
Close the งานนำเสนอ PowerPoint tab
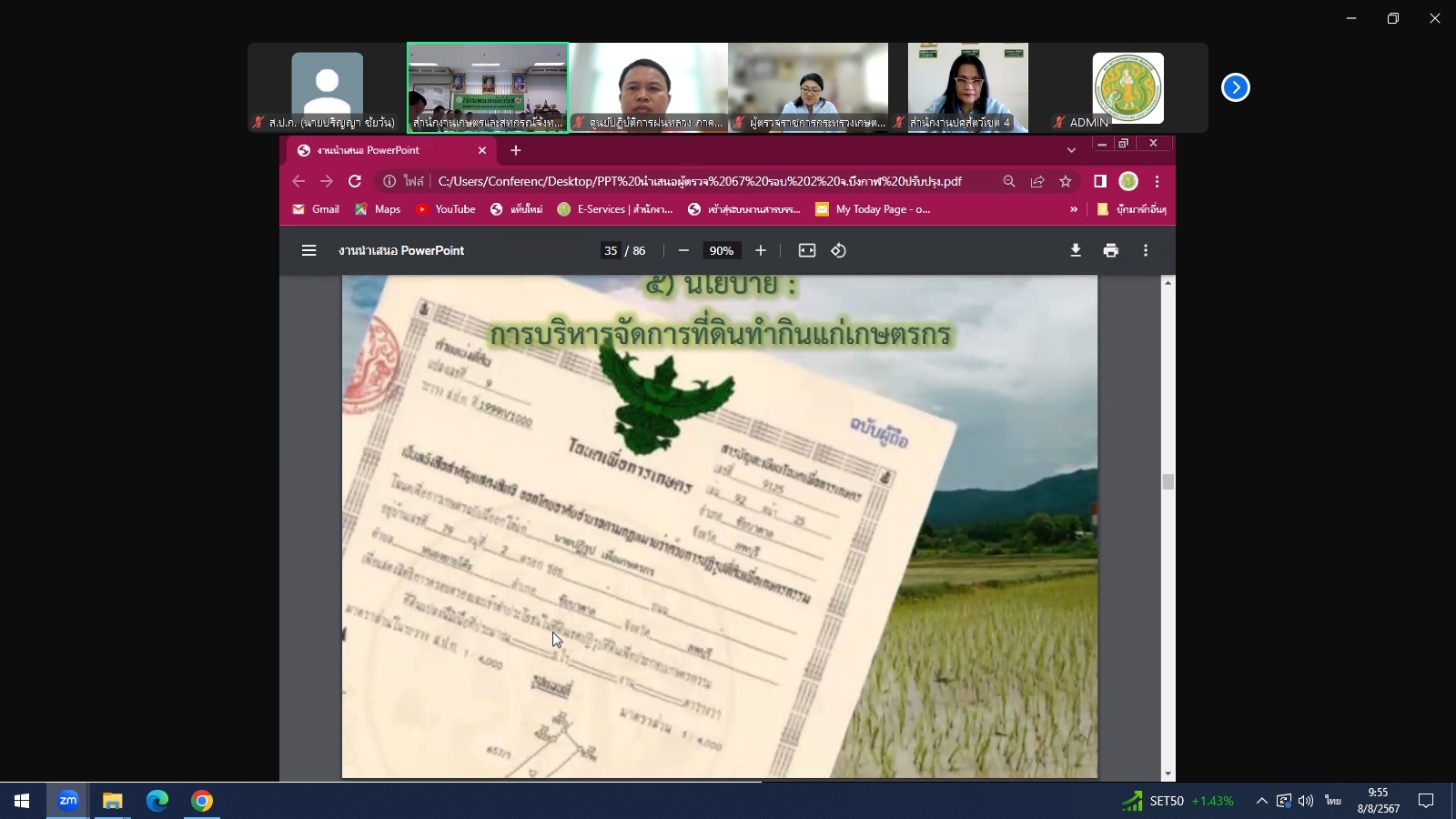pyautogui.click(x=482, y=150)
